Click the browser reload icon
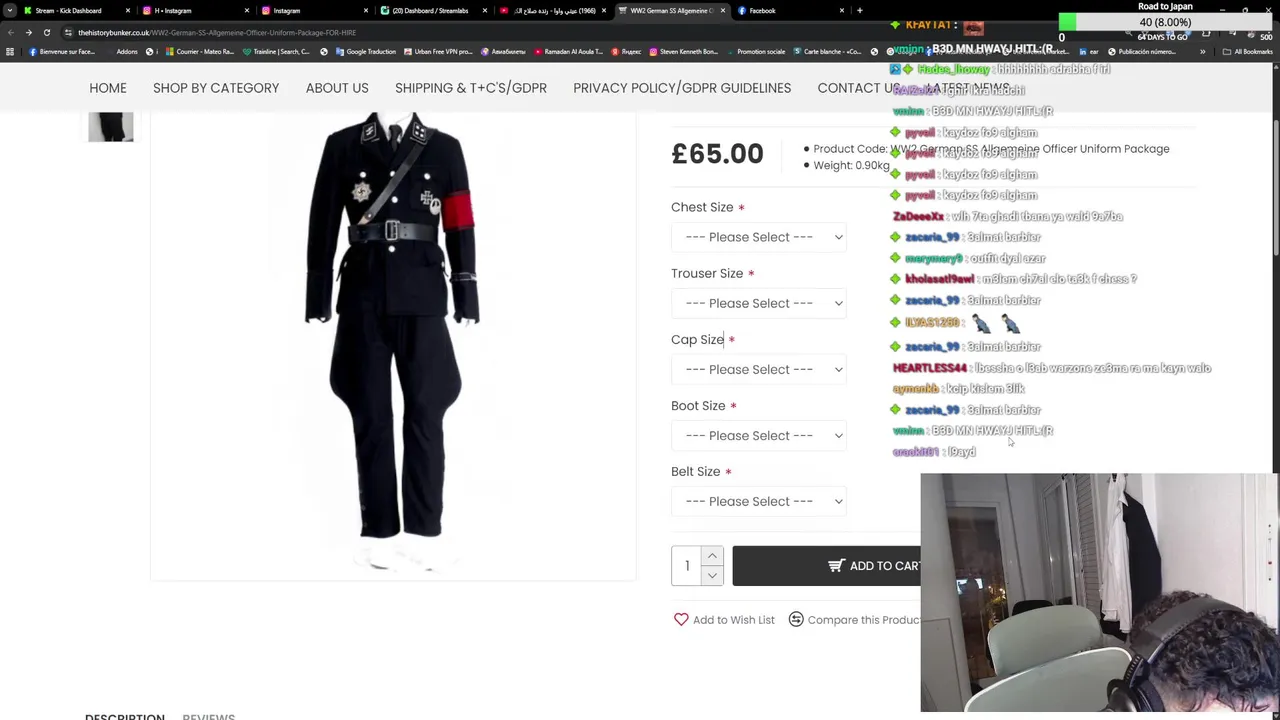 (x=46, y=32)
